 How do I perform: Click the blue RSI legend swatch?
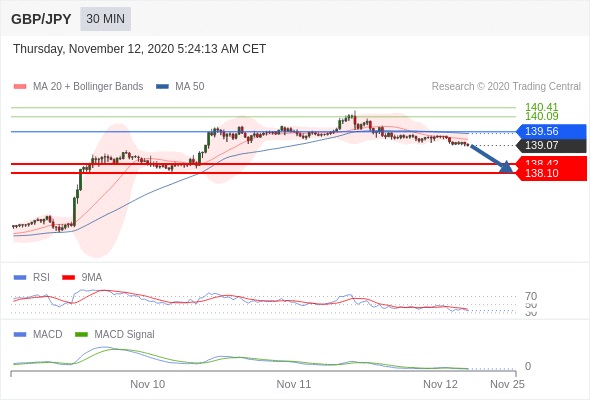(20, 278)
